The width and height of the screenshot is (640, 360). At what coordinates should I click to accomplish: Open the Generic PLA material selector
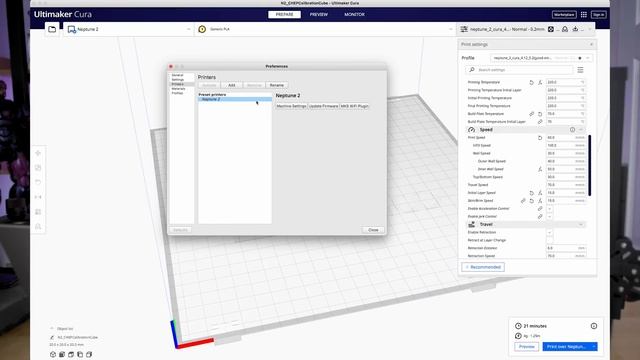point(325,29)
